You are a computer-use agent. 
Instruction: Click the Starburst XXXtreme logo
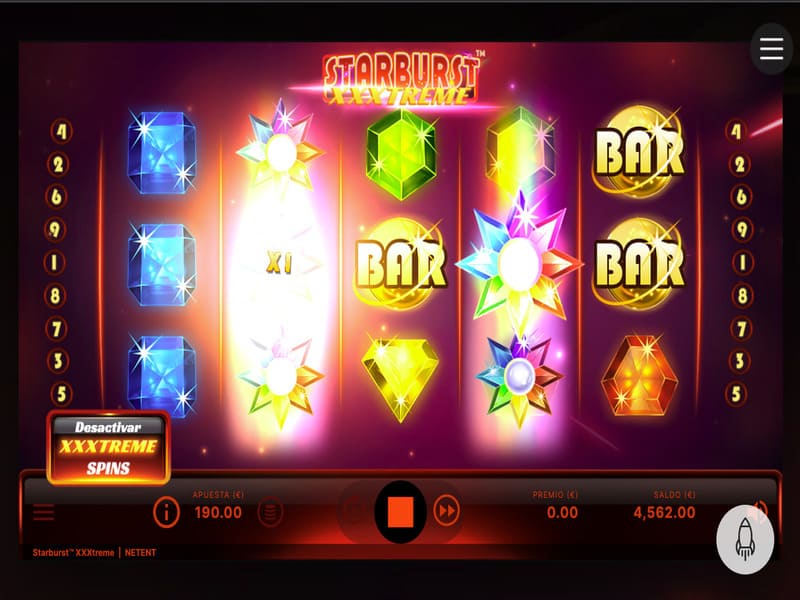click(x=402, y=79)
